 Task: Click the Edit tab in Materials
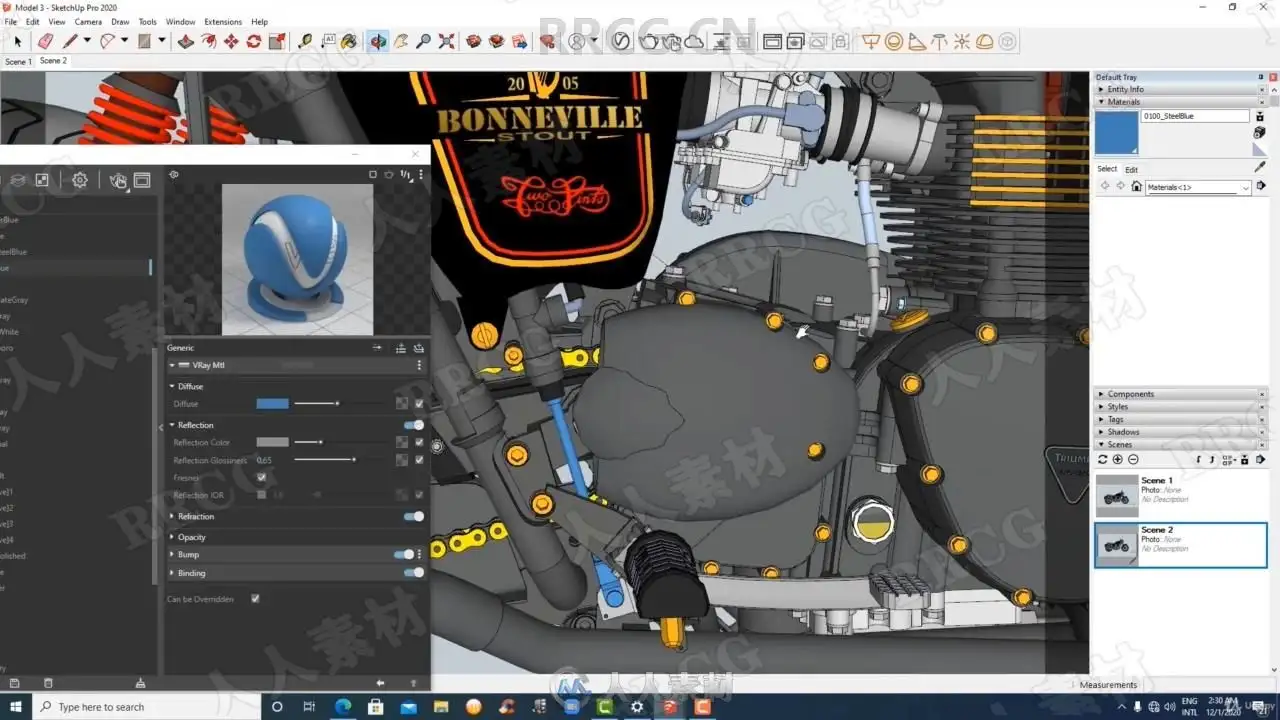[1131, 169]
